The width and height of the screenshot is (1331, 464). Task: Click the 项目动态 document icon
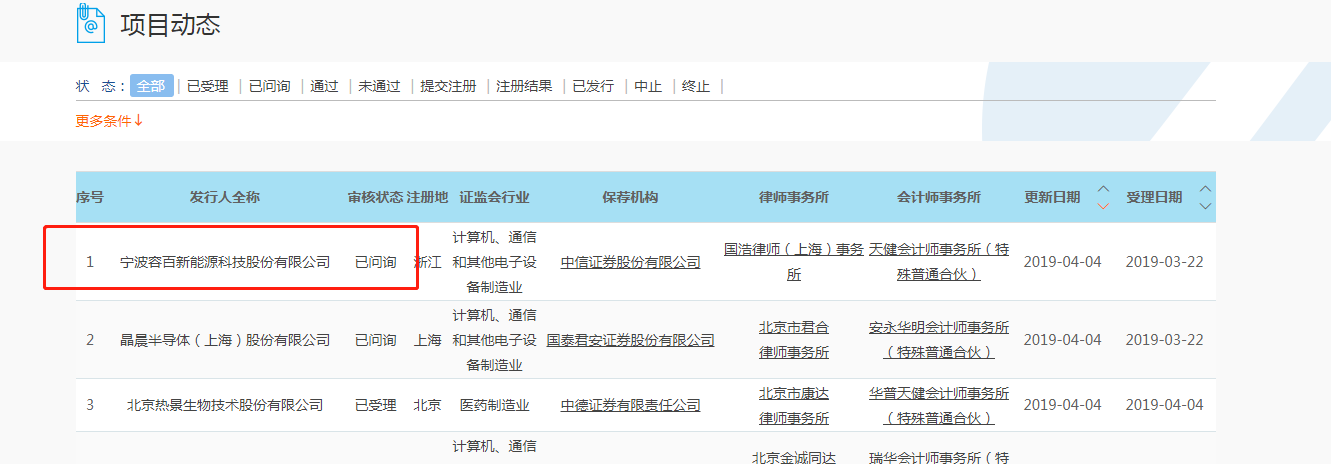(x=91, y=23)
